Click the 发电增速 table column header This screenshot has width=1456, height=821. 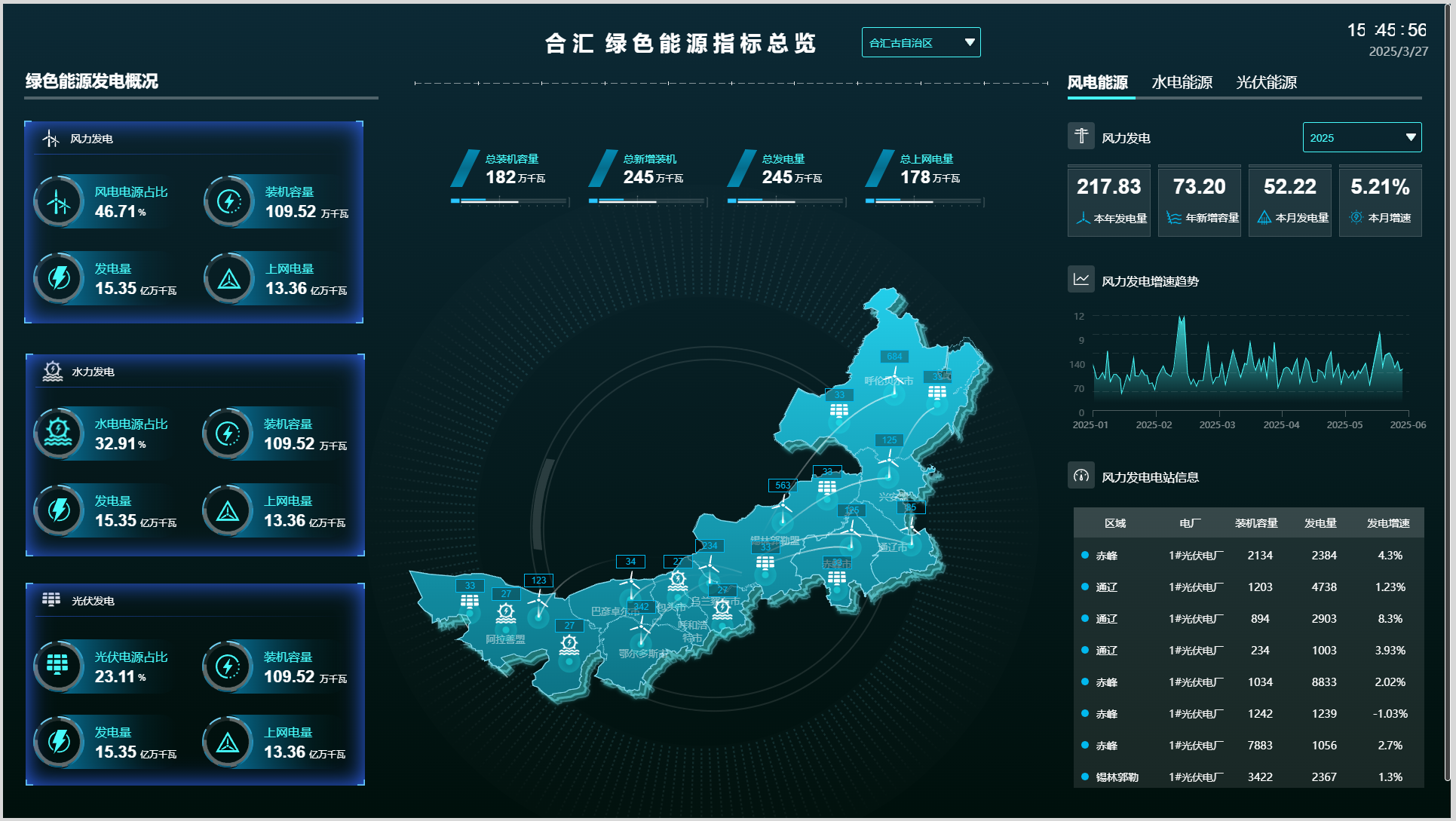1388,523
